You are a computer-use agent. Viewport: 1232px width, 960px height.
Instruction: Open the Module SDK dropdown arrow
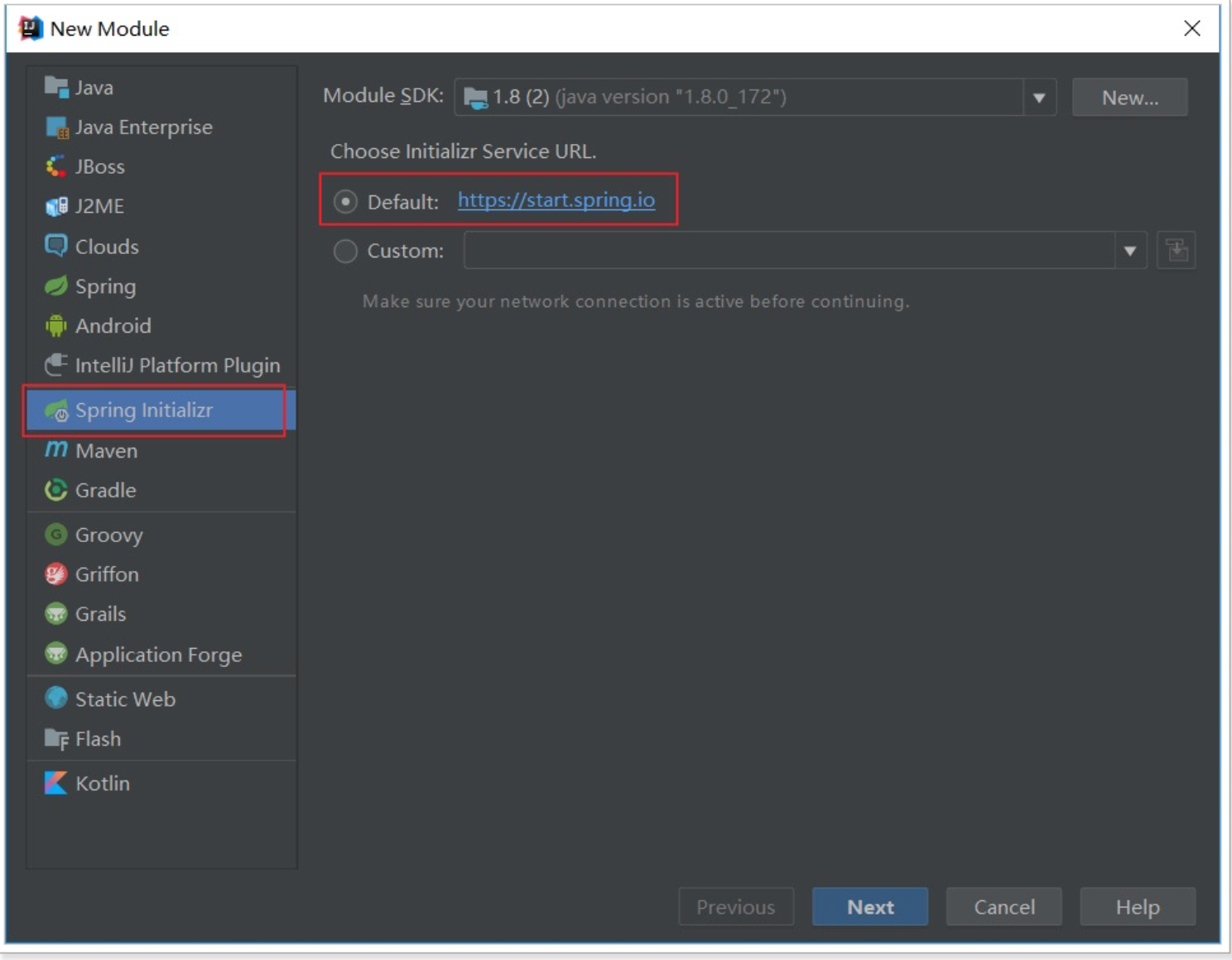[x=1039, y=98]
